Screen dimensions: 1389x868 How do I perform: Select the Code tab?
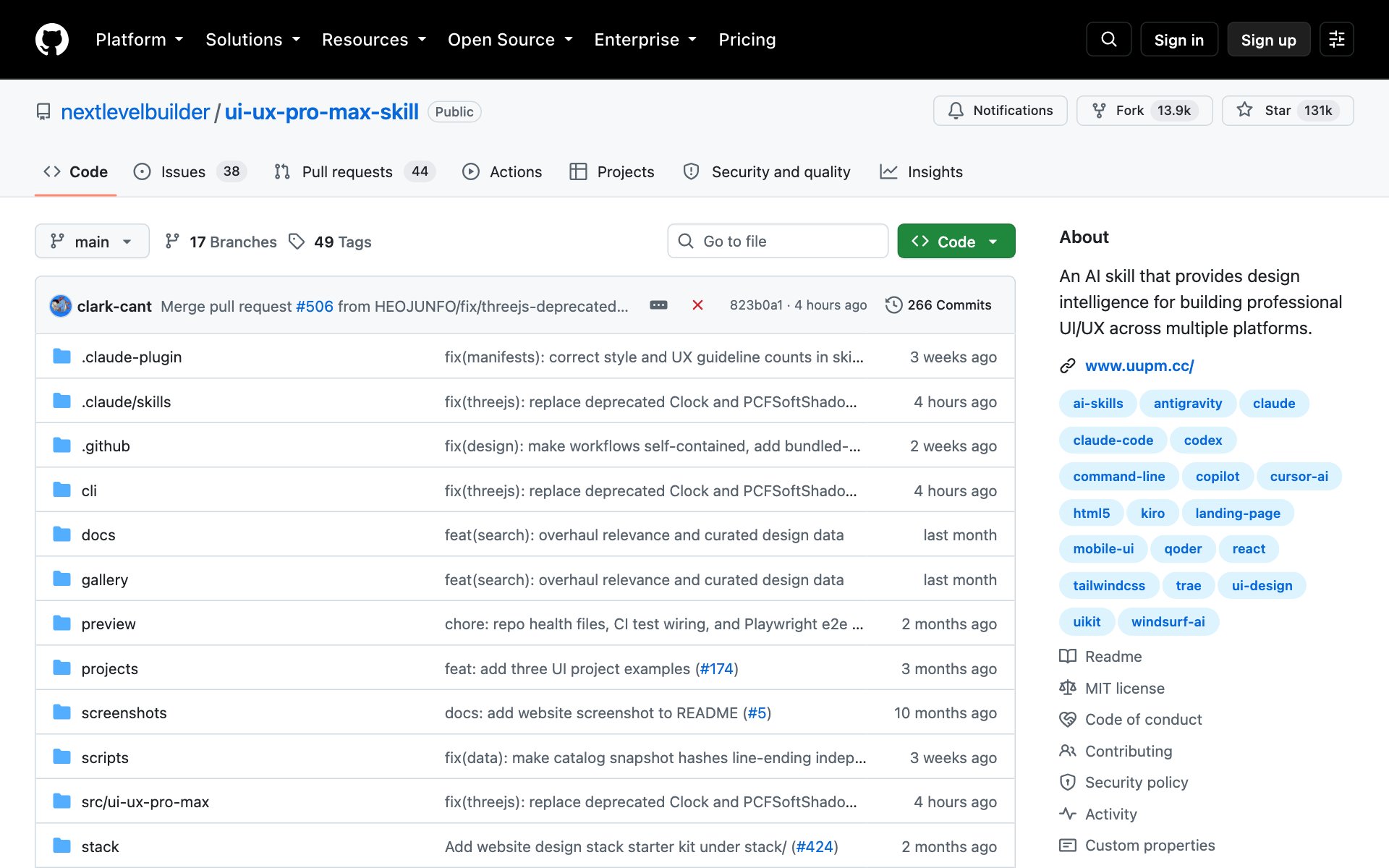click(x=75, y=171)
